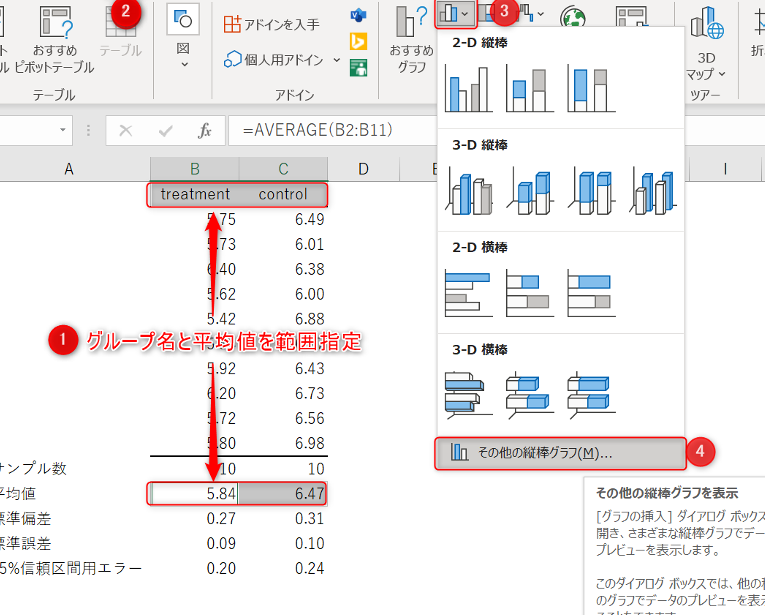
Task: Choose the 2-D clustered bar chart
Action: pyautogui.click(x=469, y=292)
